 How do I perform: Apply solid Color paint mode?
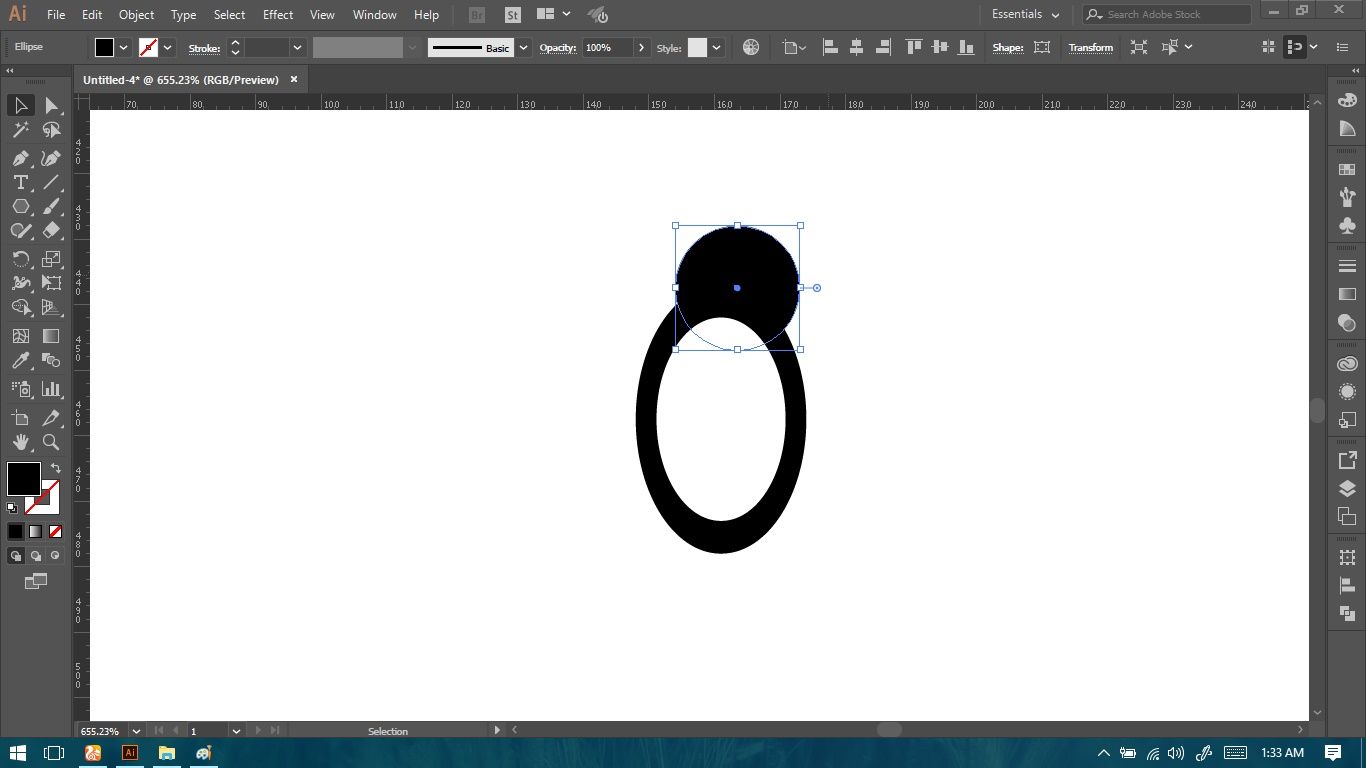tap(16, 532)
